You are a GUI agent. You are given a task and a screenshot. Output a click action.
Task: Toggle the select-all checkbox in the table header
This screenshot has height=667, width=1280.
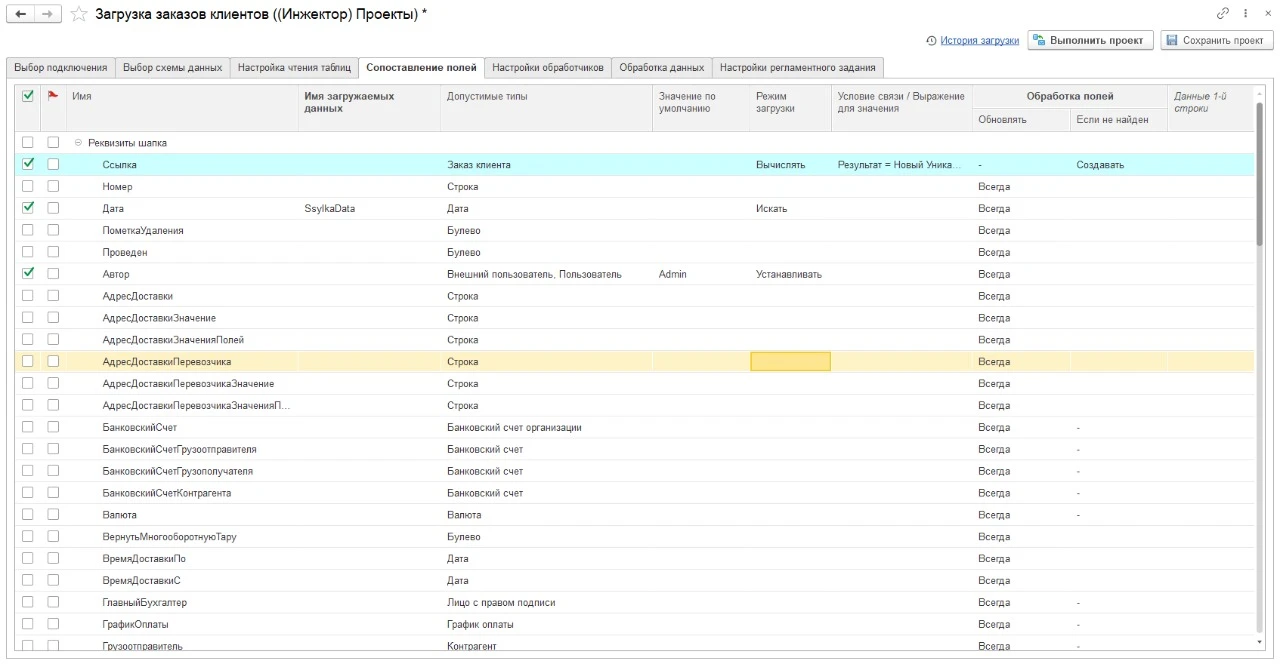pyautogui.click(x=28, y=96)
